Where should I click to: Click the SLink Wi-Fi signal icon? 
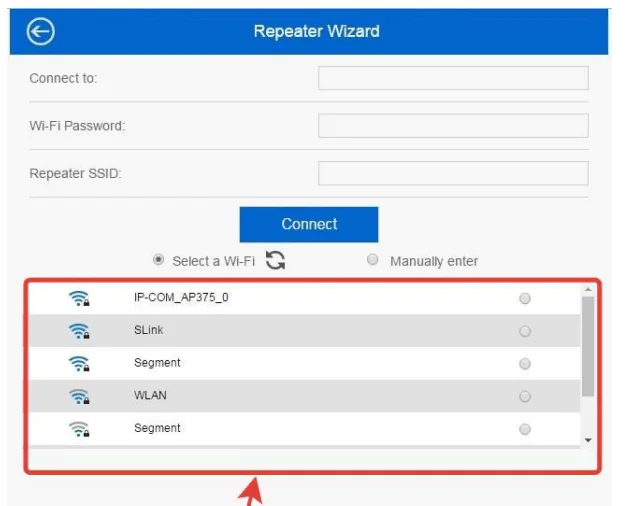79,331
